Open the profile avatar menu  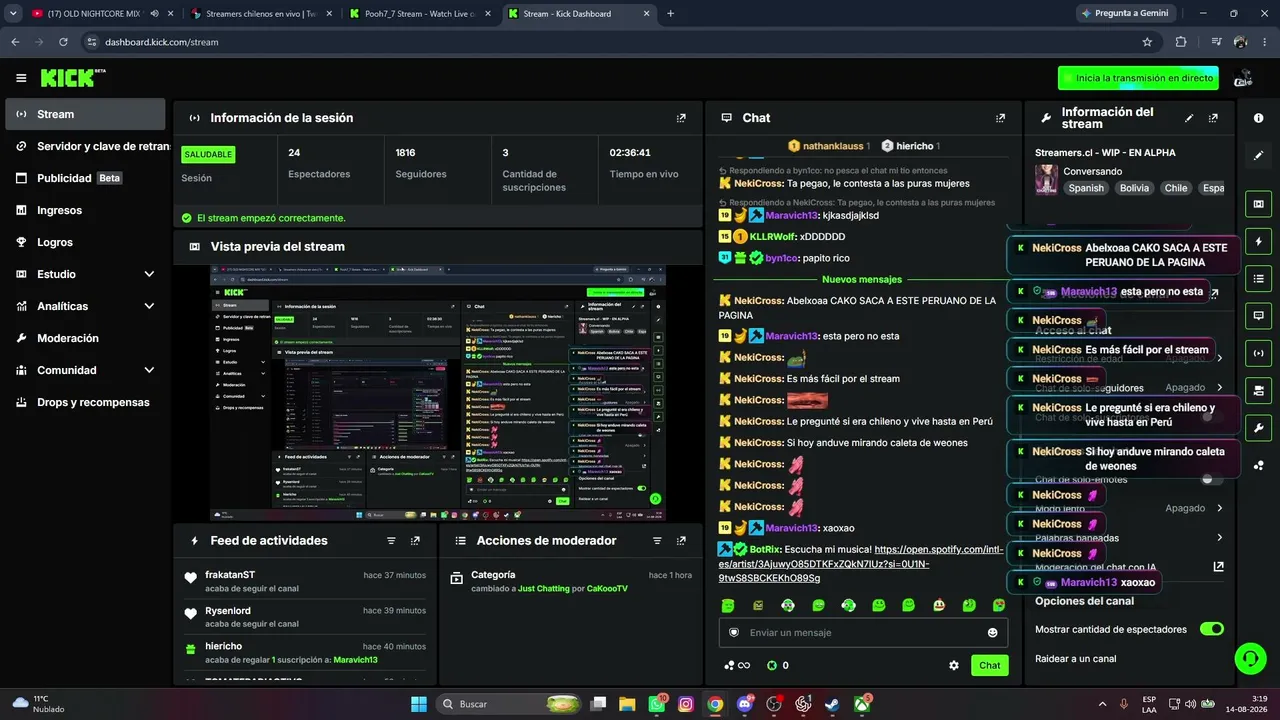pyautogui.click(x=1244, y=78)
